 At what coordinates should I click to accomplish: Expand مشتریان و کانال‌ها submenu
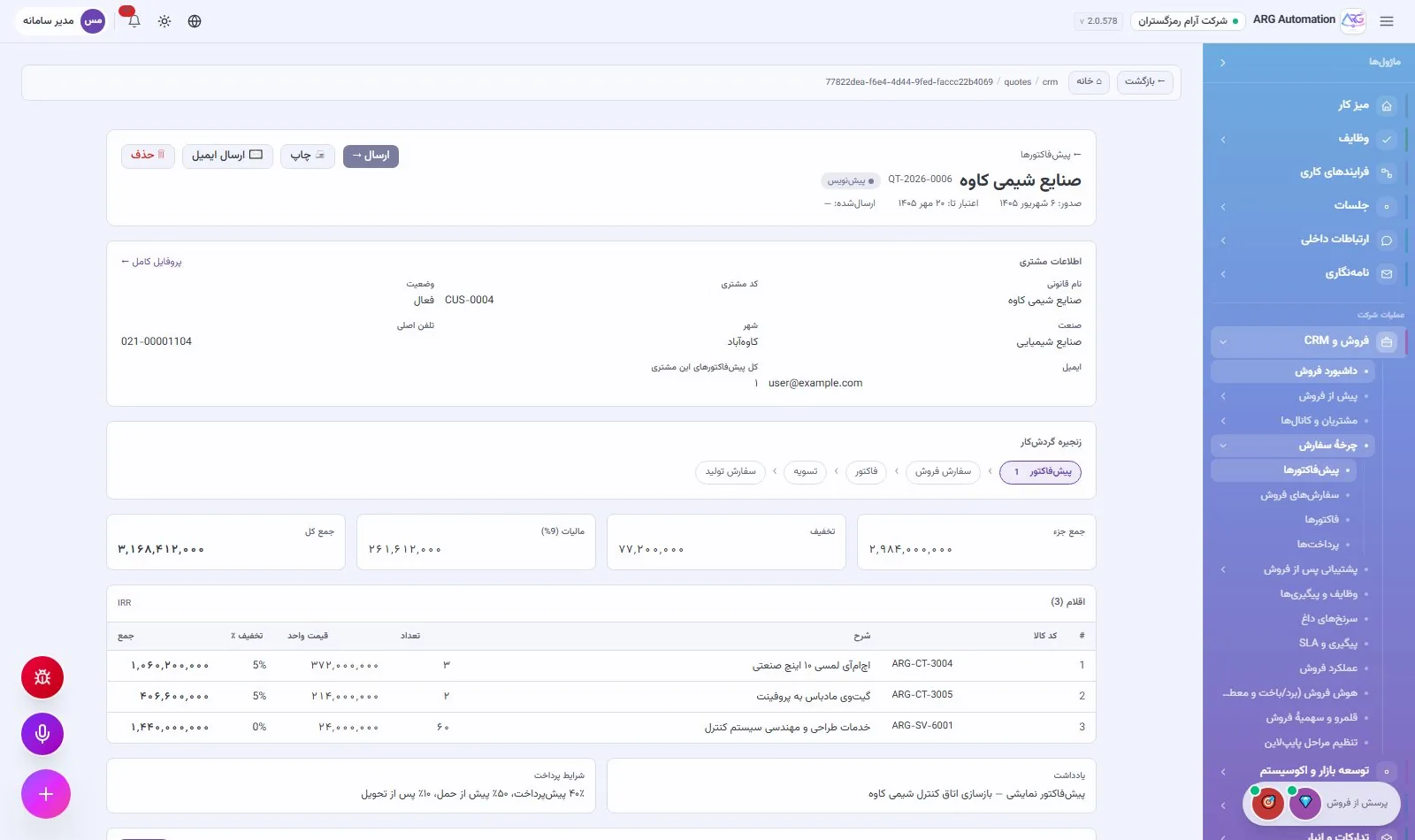click(x=1222, y=421)
